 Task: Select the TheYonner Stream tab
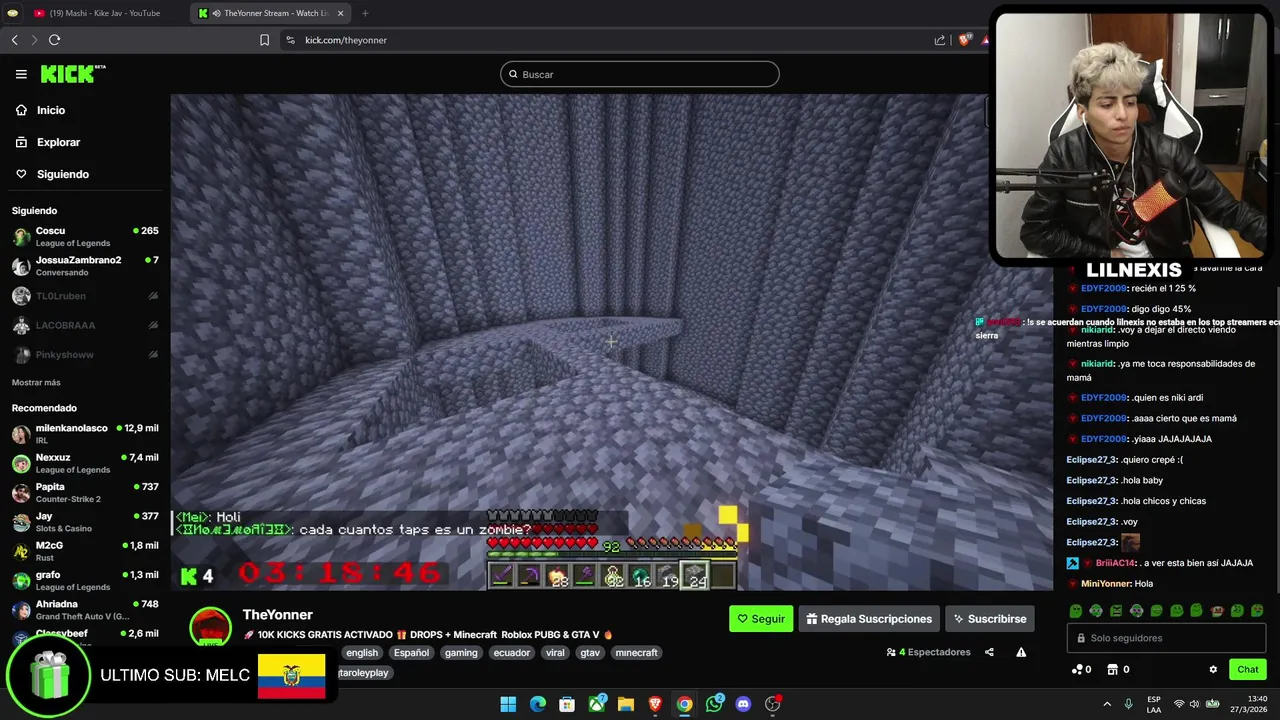click(x=270, y=13)
